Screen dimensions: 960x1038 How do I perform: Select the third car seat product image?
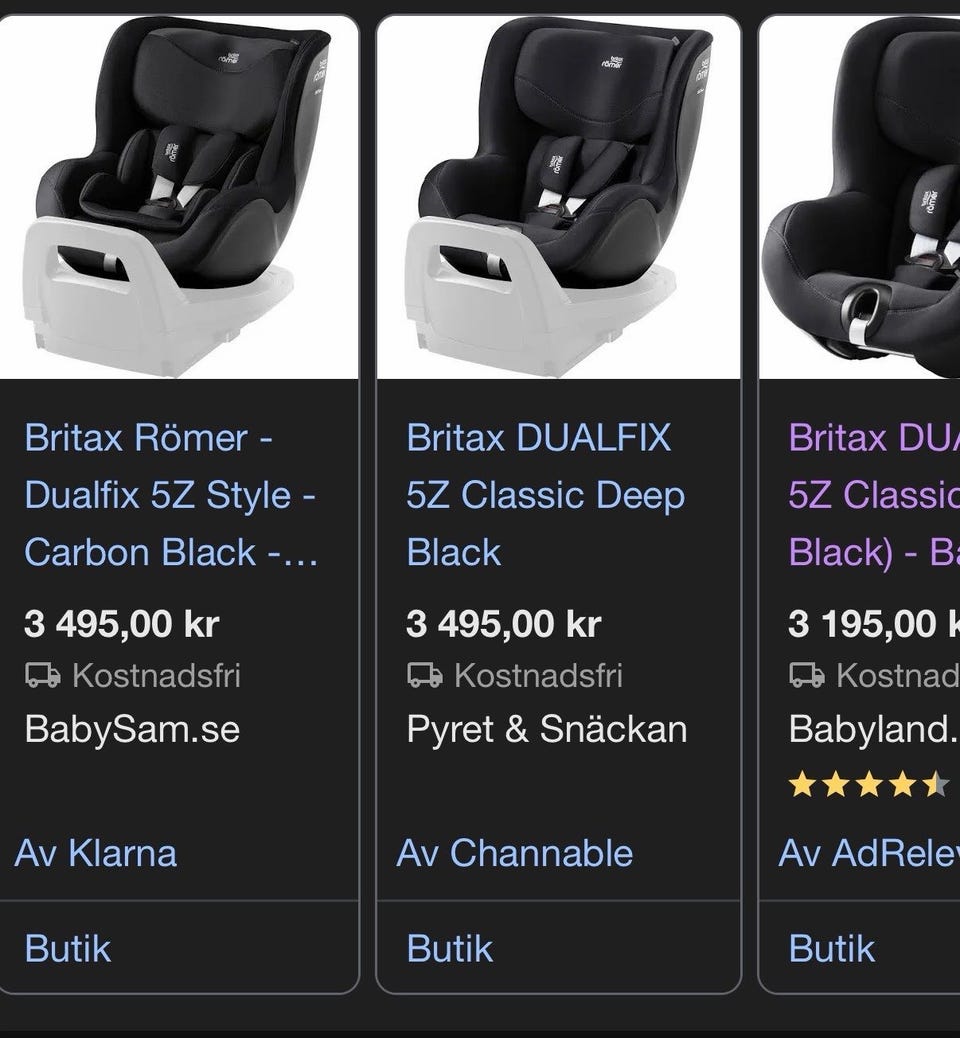(862, 198)
